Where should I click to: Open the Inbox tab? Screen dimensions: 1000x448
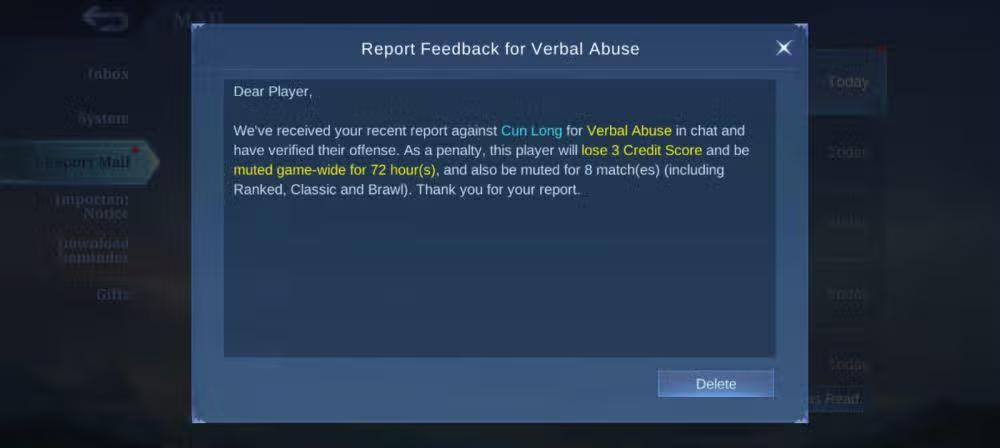[x=108, y=74]
